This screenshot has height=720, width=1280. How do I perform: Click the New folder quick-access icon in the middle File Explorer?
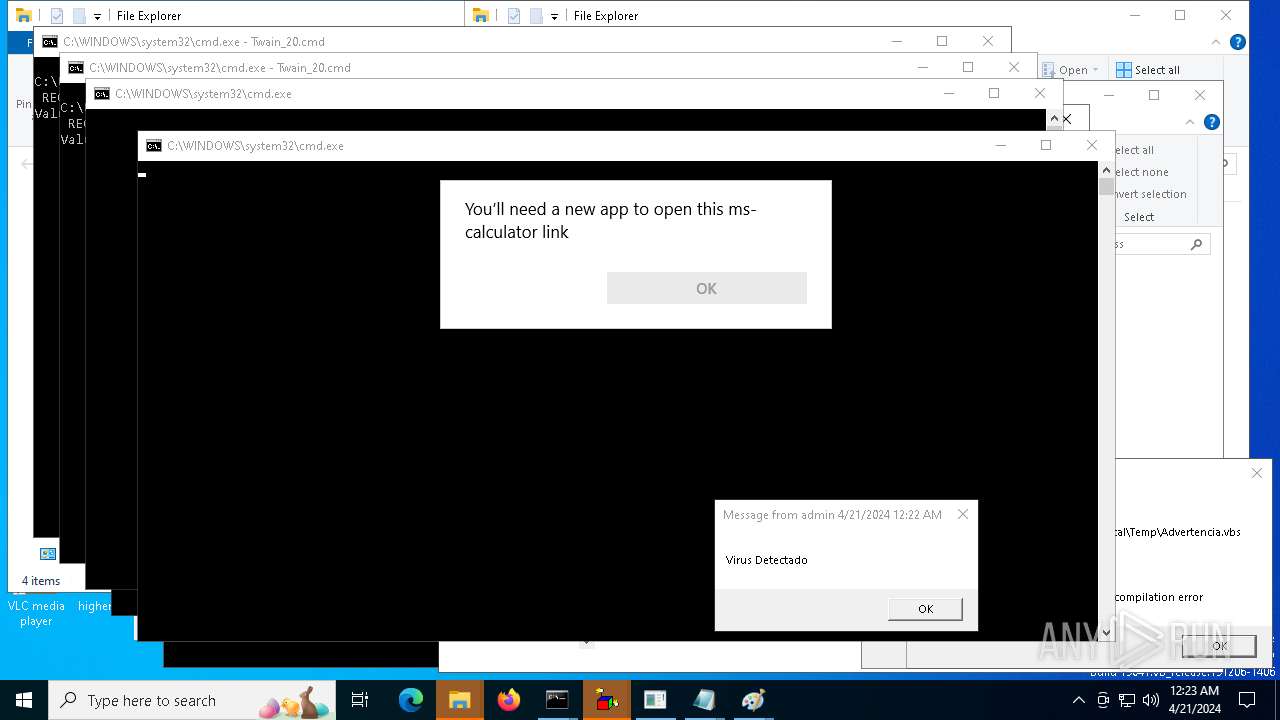point(536,16)
